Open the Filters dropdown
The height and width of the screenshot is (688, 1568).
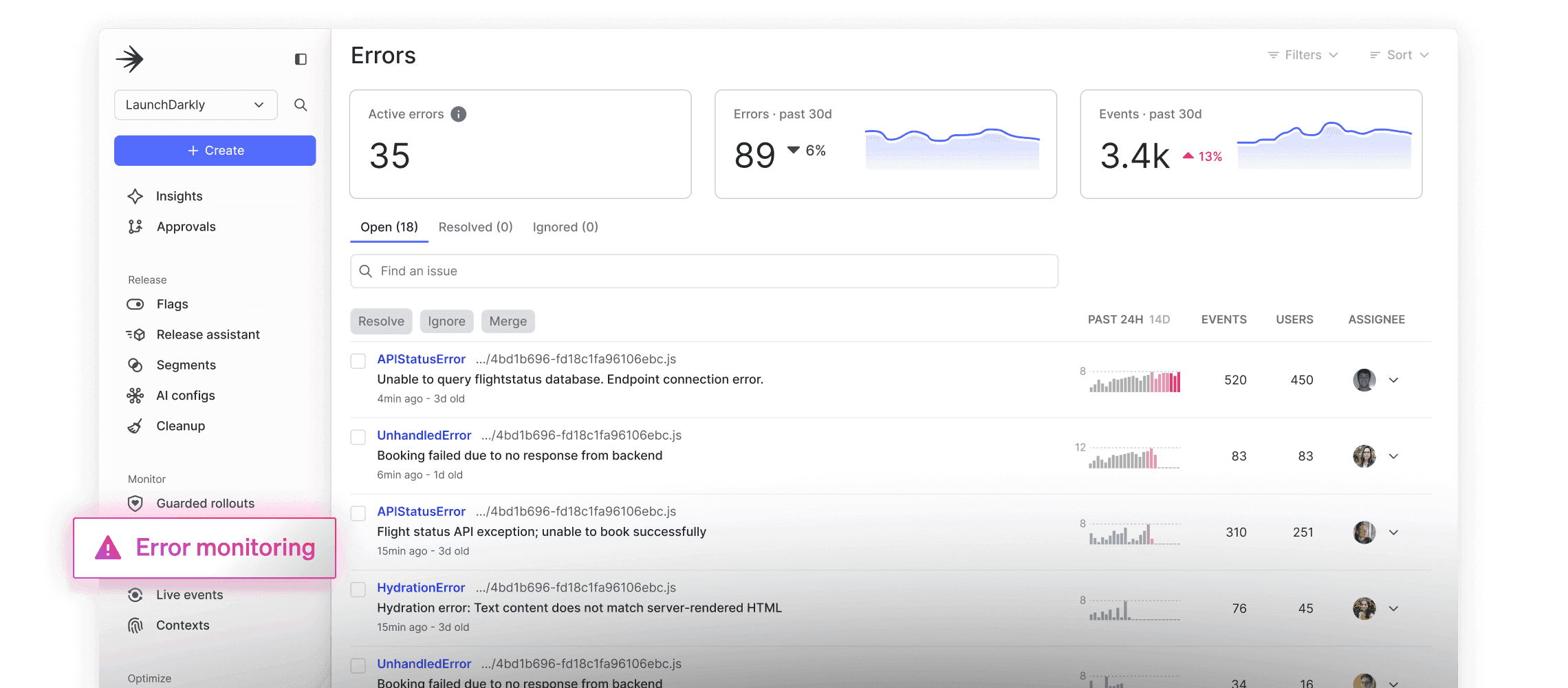coord(1303,55)
